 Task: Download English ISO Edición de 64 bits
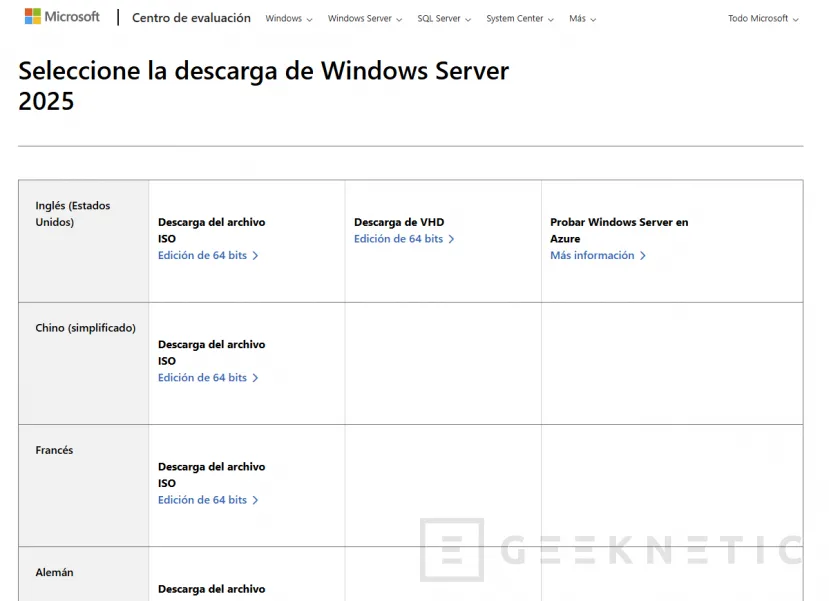tap(208, 255)
